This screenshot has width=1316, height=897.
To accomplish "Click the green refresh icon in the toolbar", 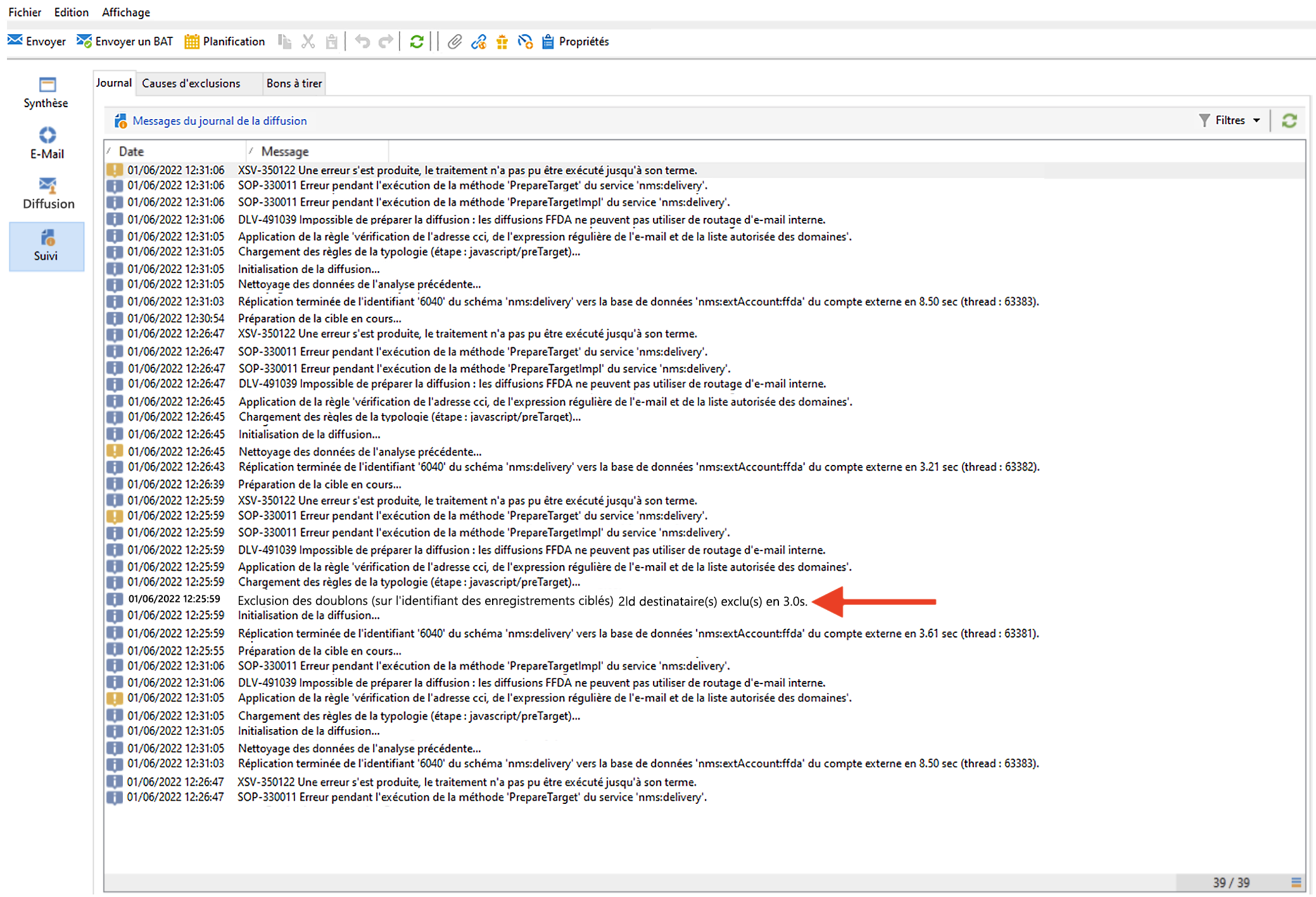I will tap(416, 42).
